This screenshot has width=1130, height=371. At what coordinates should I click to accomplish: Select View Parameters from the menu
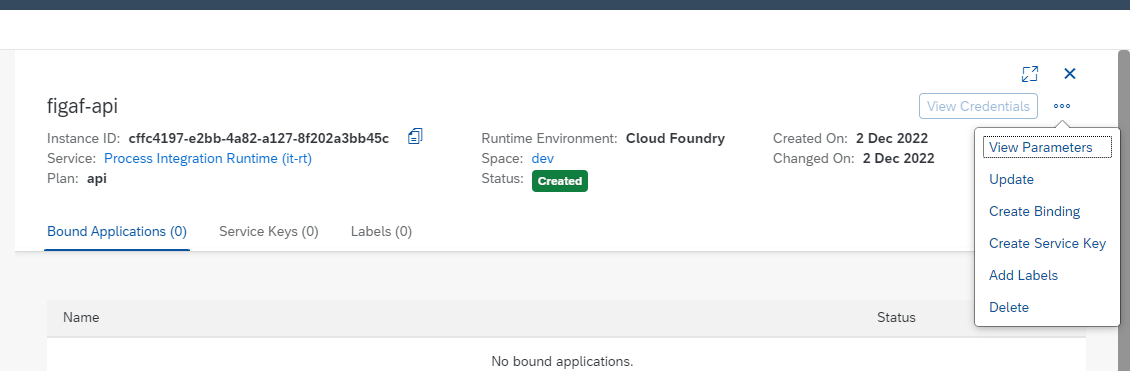tap(1041, 148)
